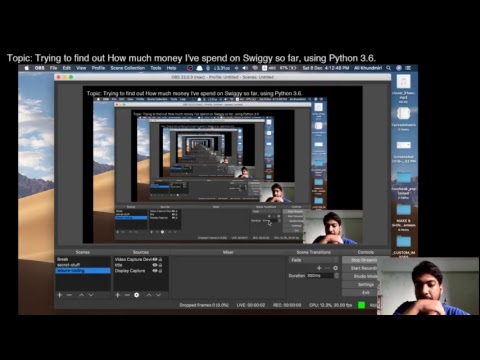
Task: Select the secret-stuff scene
Action: [x=83, y=265]
